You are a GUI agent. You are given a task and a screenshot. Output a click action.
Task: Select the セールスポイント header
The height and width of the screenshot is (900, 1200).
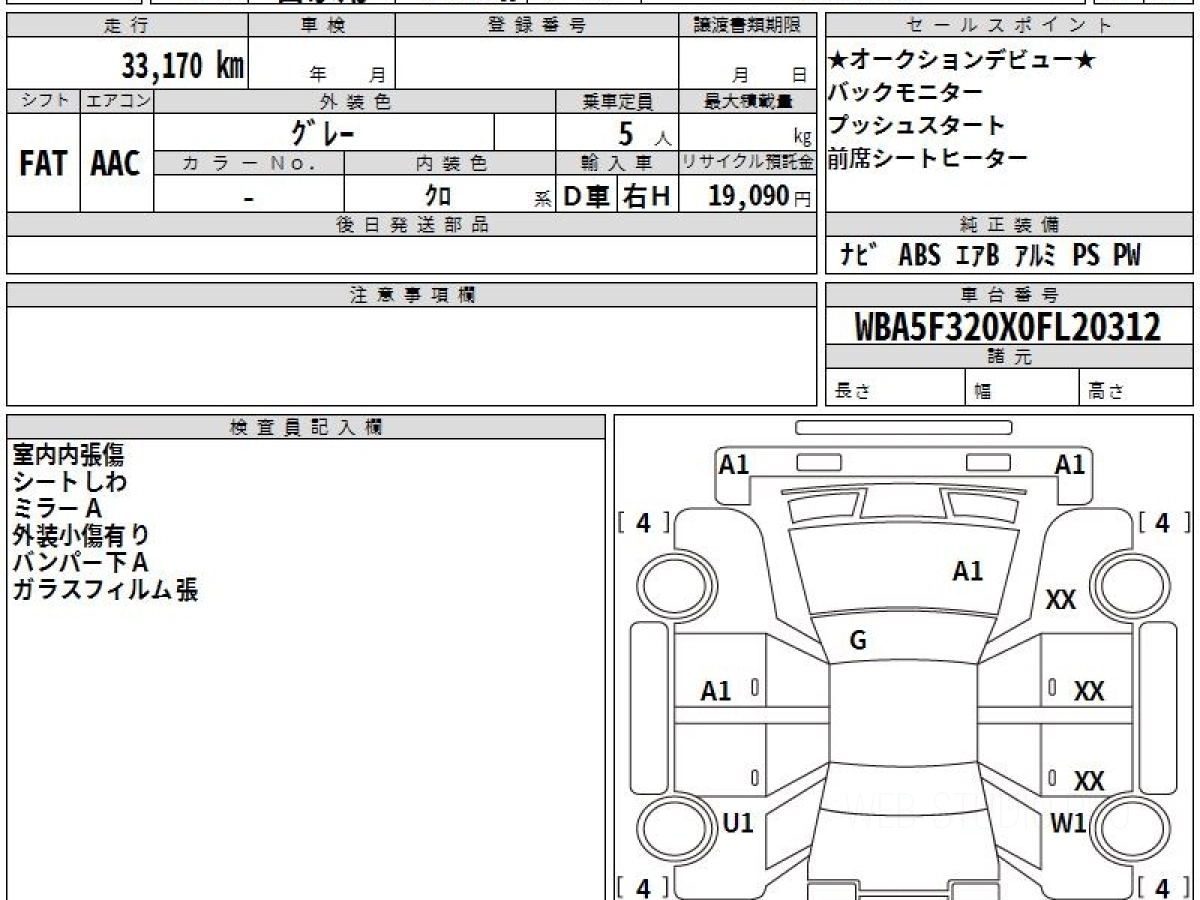click(x=1009, y=26)
